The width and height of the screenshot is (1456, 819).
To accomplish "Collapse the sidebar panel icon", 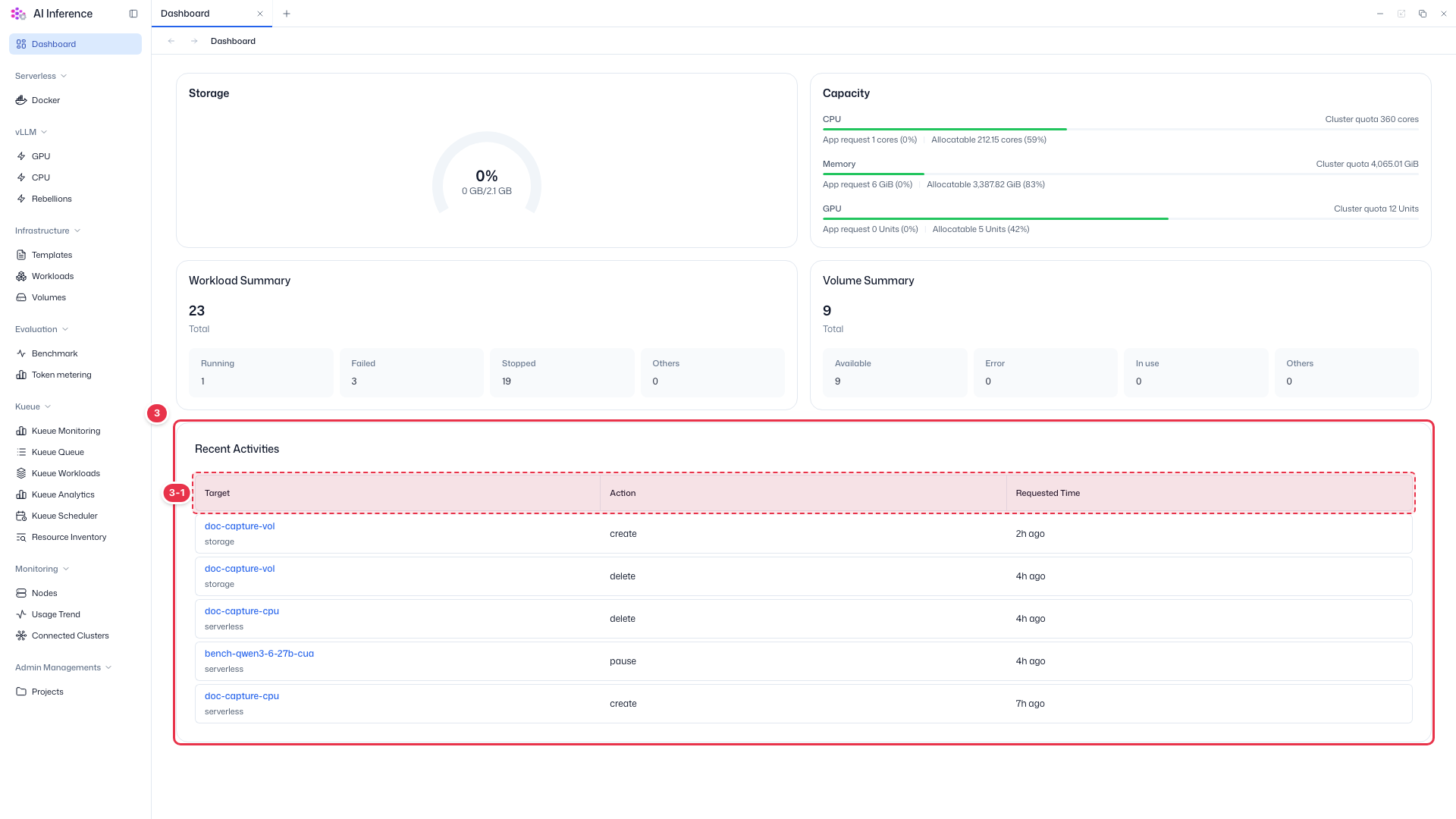I will pyautogui.click(x=133, y=14).
